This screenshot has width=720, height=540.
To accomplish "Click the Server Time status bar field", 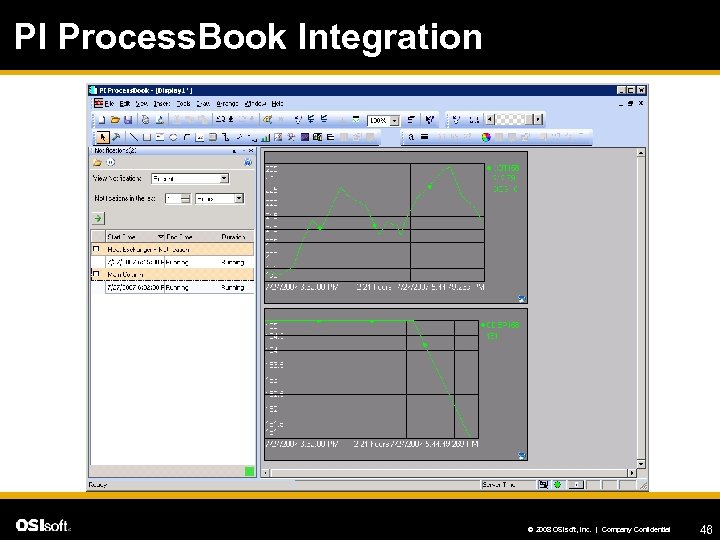I will (x=508, y=484).
